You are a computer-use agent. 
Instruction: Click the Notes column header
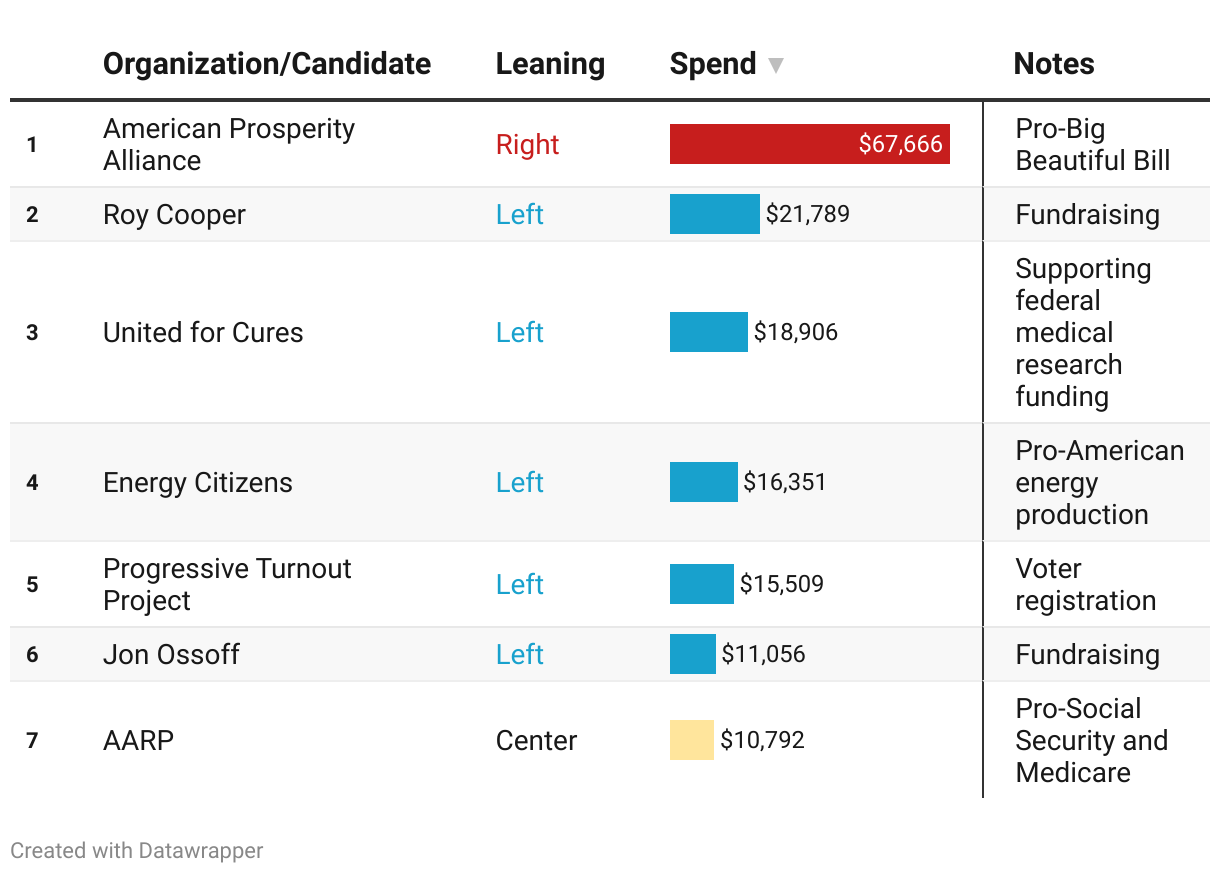tap(1054, 64)
